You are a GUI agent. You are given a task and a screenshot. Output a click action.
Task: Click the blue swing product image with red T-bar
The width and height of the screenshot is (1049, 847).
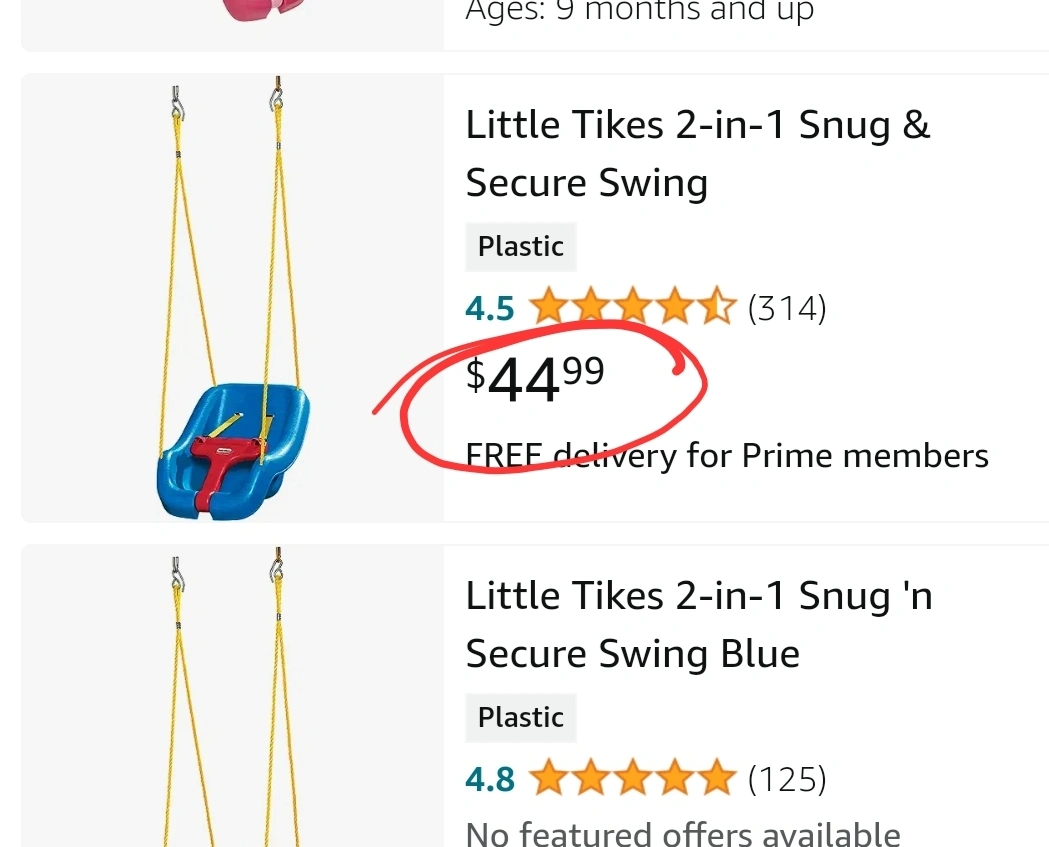coord(232,298)
